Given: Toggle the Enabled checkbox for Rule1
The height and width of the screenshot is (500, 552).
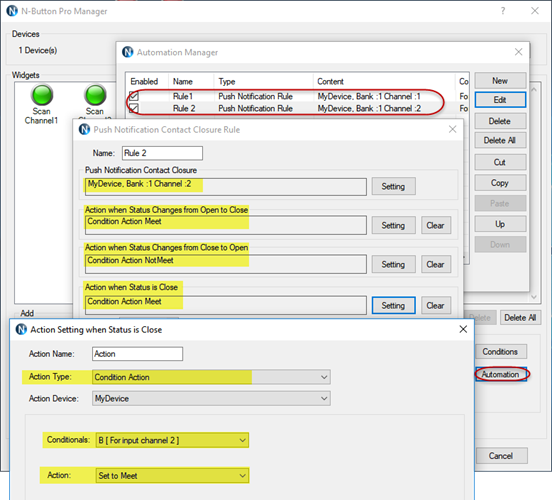Looking at the screenshot, I should click(134, 96).
